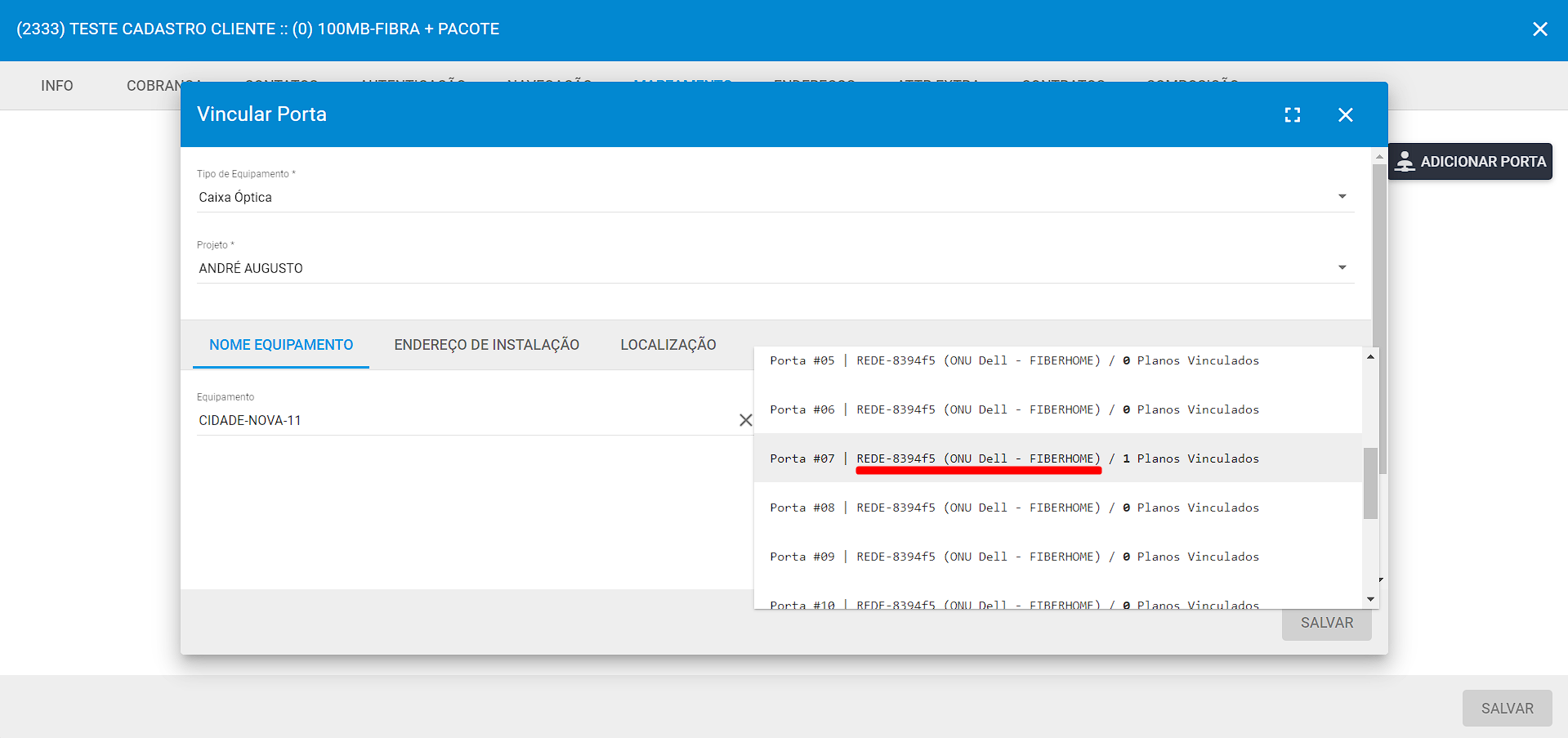This screenshot has height=738, width=1568.
Task: Click the port list scroll down arrow
Action: [x=1370, y=599]
